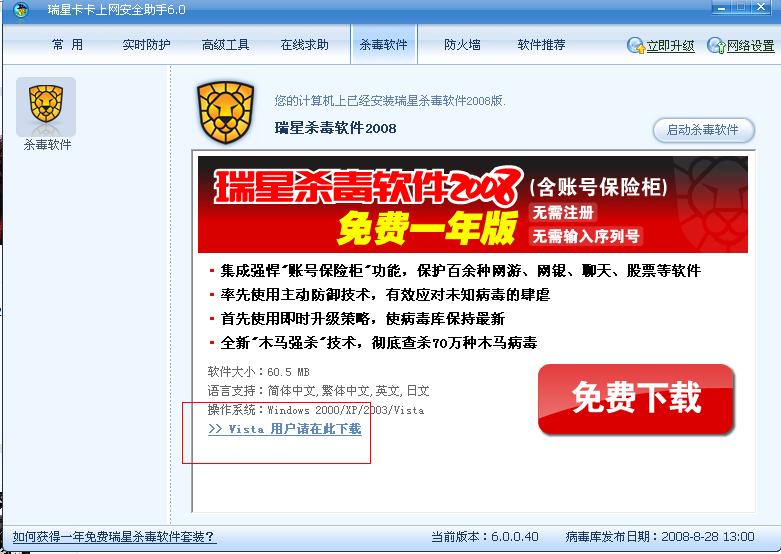Image resolution: width=781 pixels, height=554 pixels.
Task: Click the 立即升级 globe icon
Action: pyautogui.click(x=636, y=45)
